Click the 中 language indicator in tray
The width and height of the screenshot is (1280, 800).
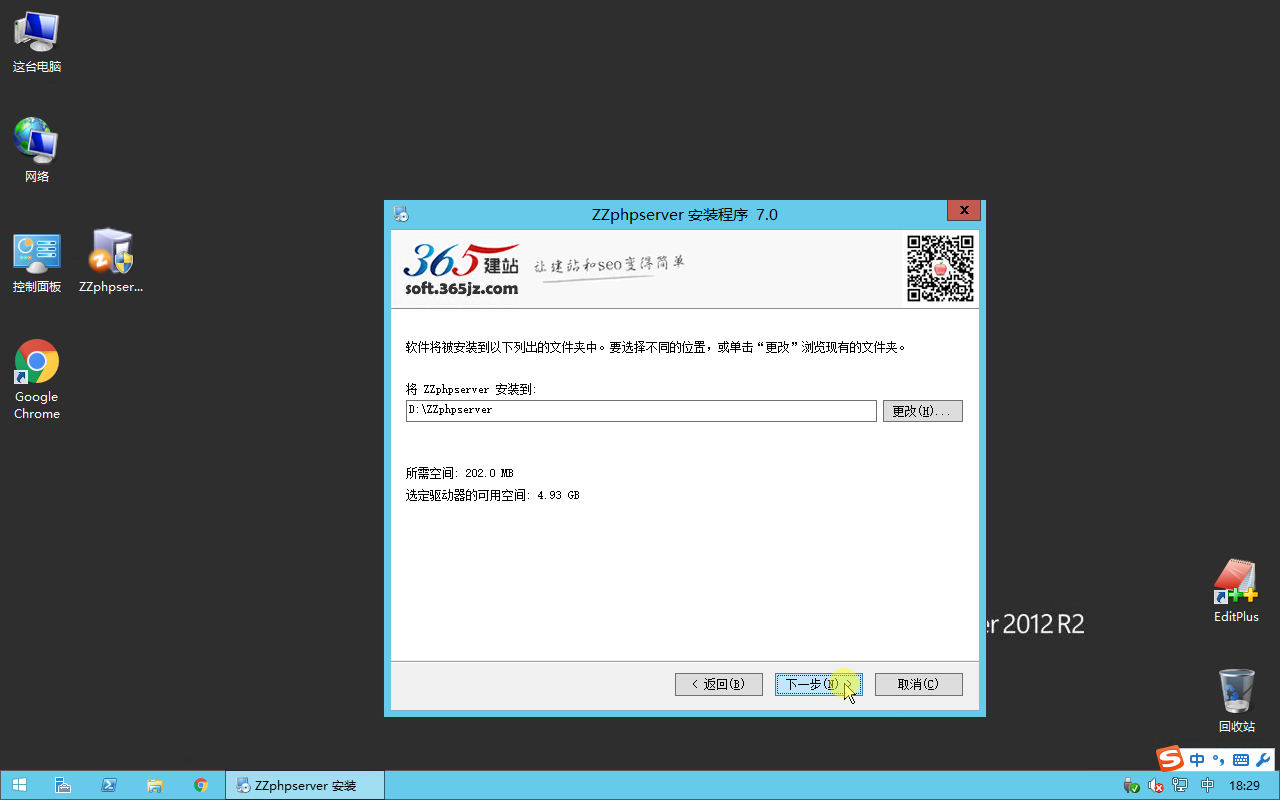[x=1207, y=786]
